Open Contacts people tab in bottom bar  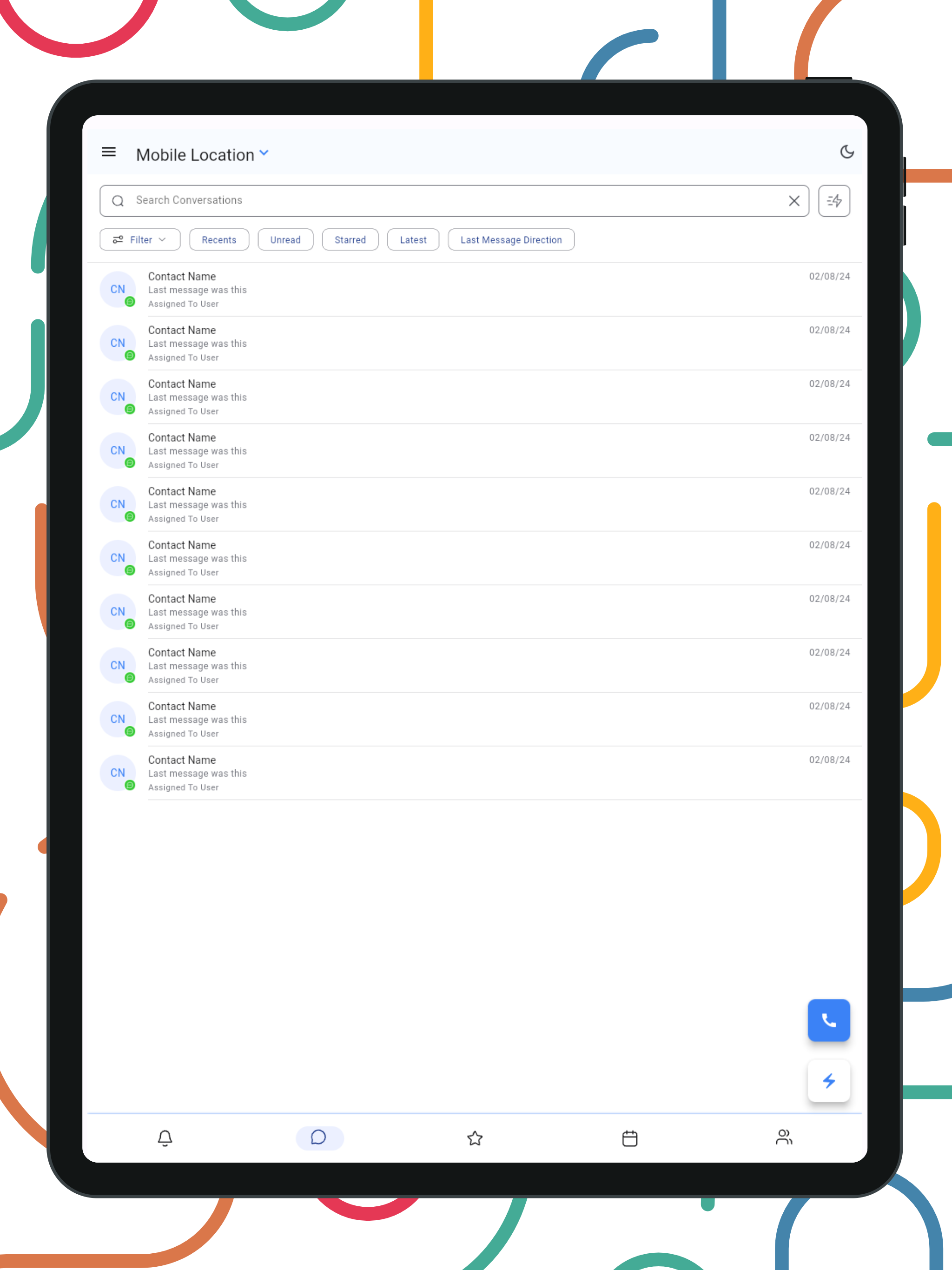[784, 1138]
